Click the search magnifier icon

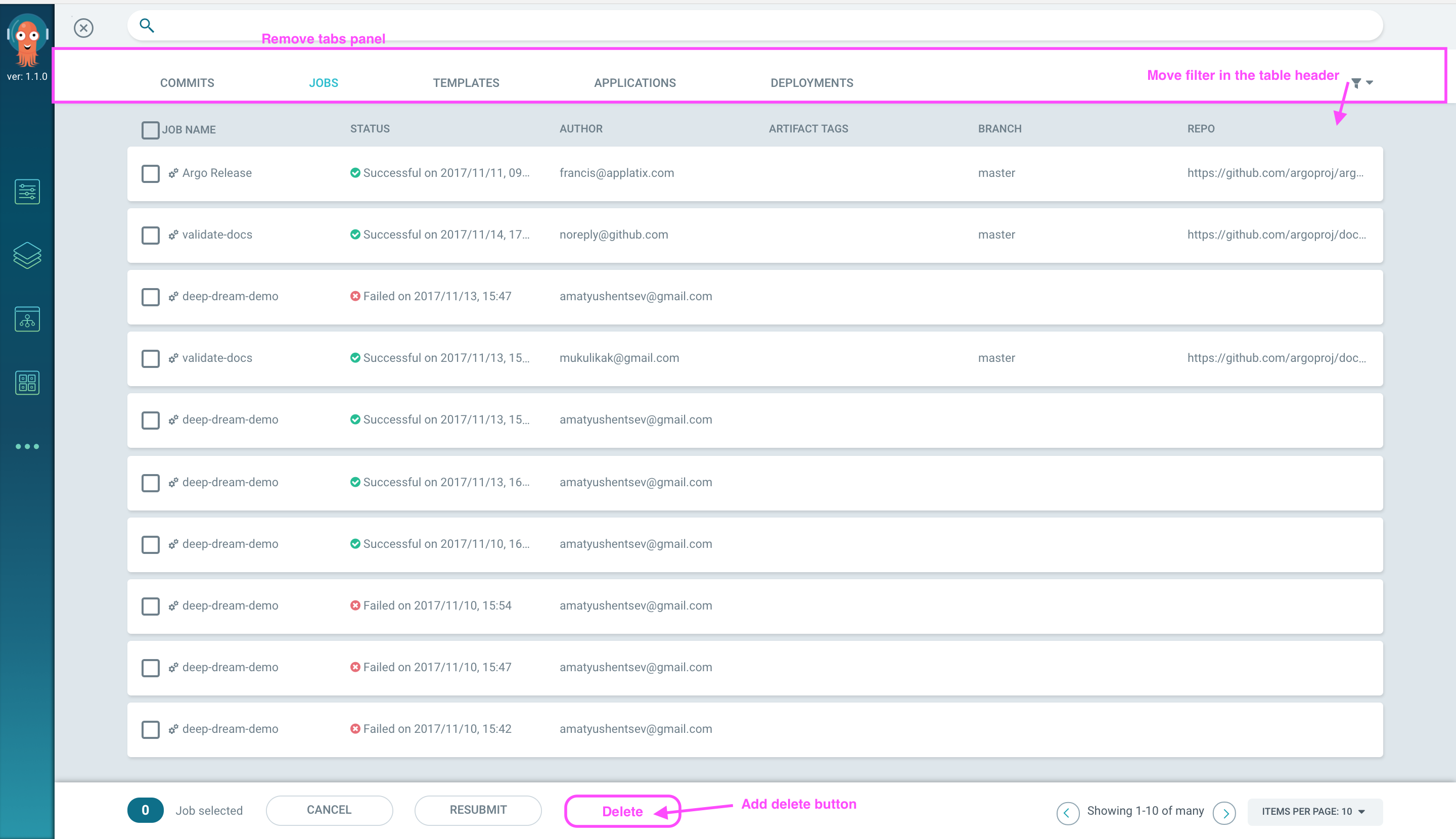pos(147,25)
